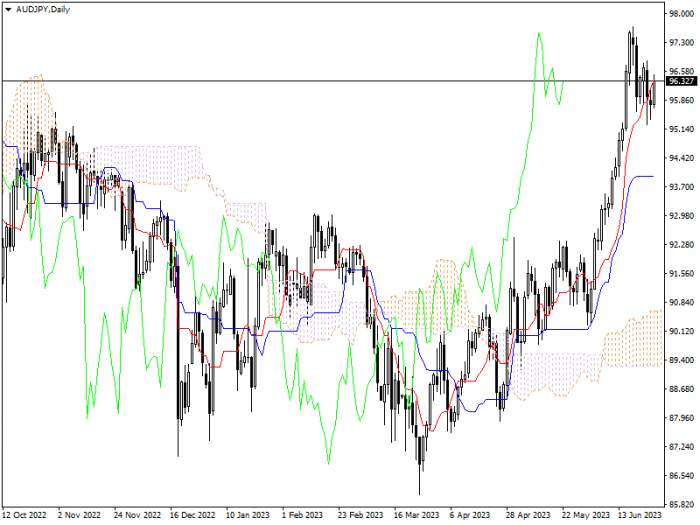Viewport: 700px width, 525px height.
Task: Click the 1 Feb 2023 date label
Action: pos(302,515)
